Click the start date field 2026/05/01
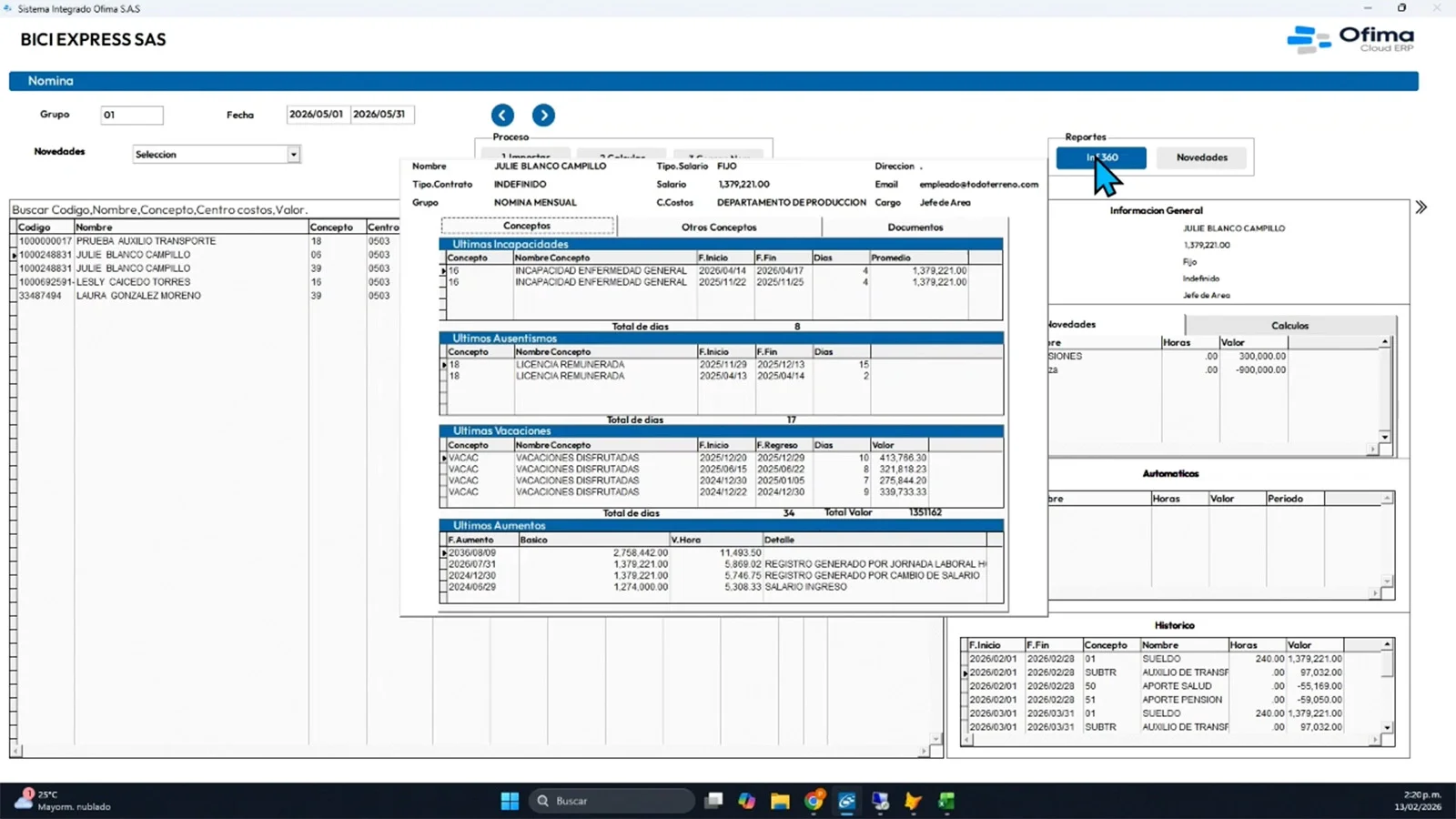Viewport: 1456px width, 819px height. tap(317, 115)
